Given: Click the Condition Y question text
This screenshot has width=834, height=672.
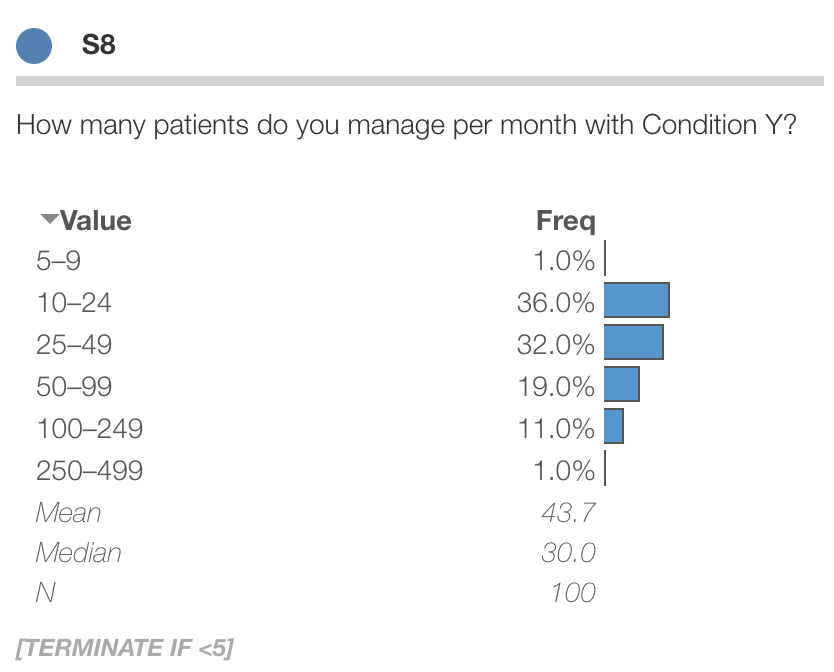Looking at the screenshot, I should click(x=406, y=126).
